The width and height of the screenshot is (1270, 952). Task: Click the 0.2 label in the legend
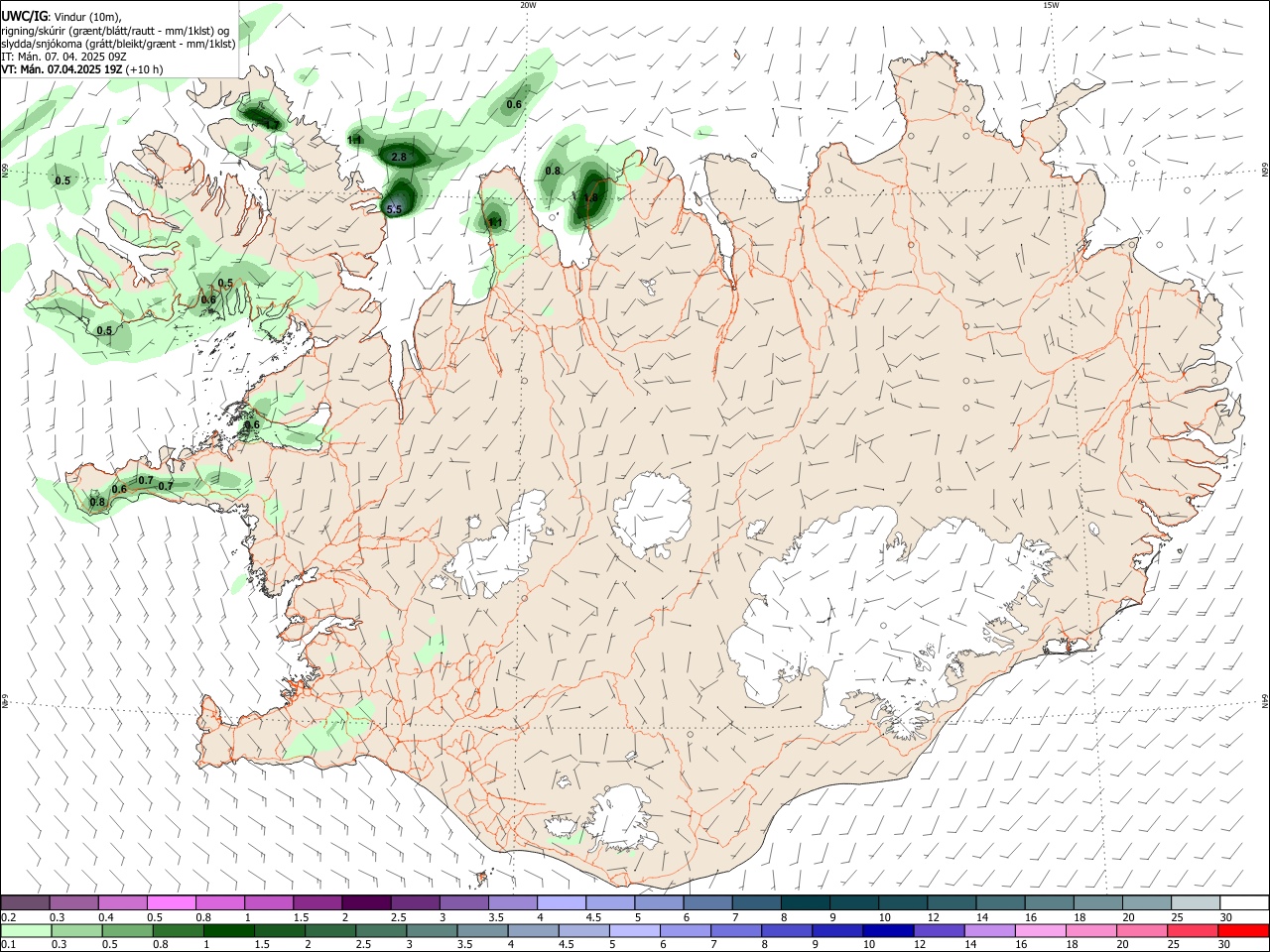[x=8, y=917]
